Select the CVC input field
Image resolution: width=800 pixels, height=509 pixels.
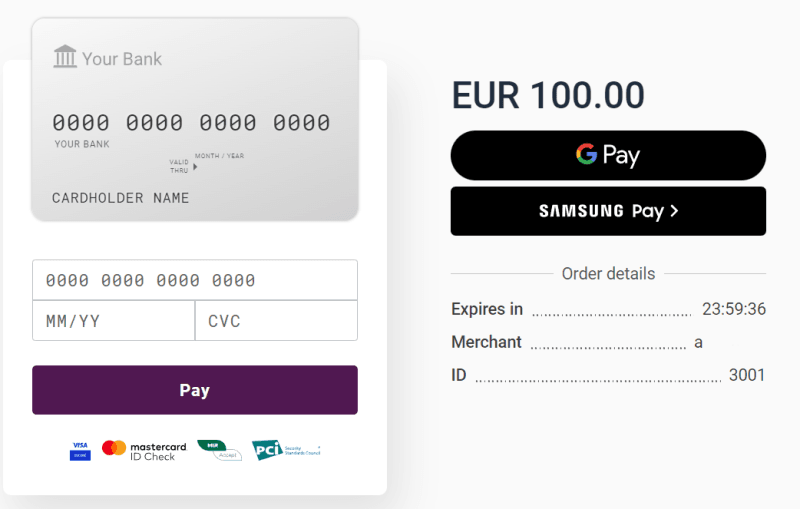click(x=276, y=321)
